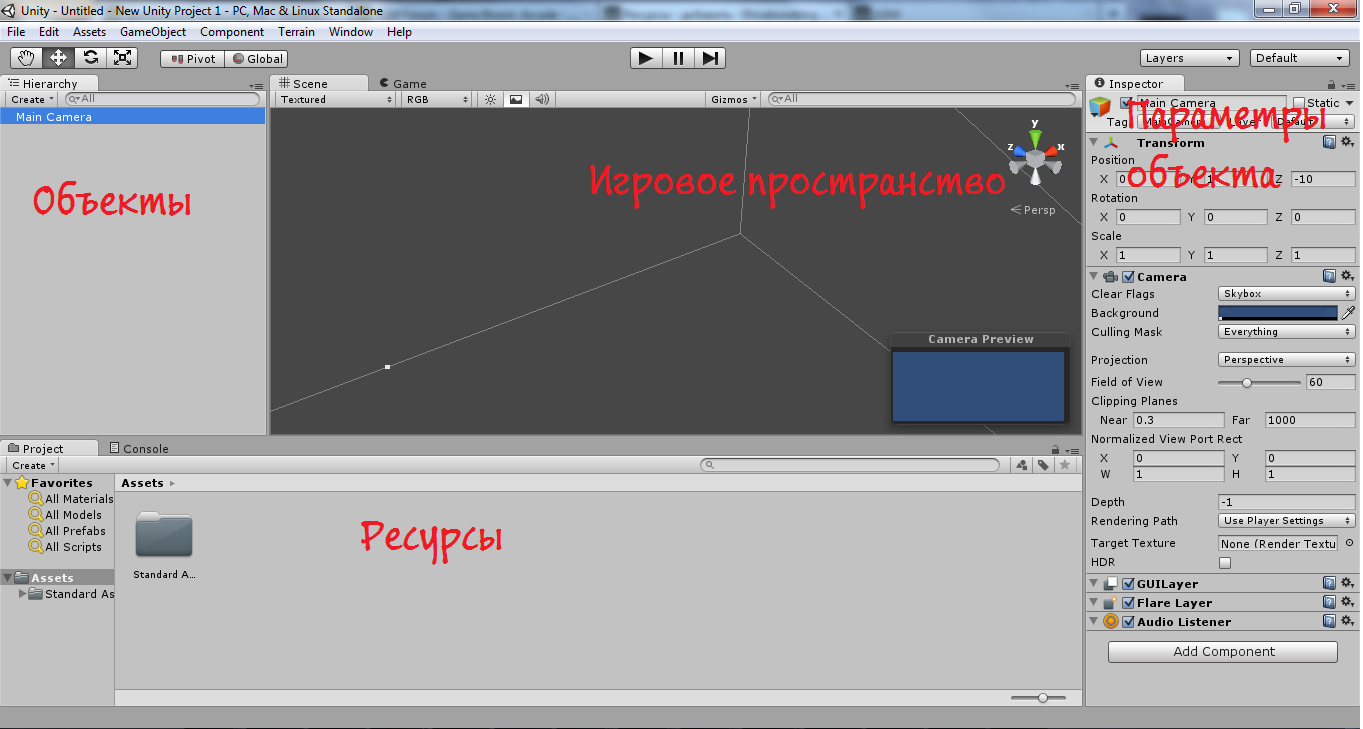Image resolution: width=1363 pixels, height=729 pixels.
Task: Start Play mode with the Play button
Action: click(646, 58)
